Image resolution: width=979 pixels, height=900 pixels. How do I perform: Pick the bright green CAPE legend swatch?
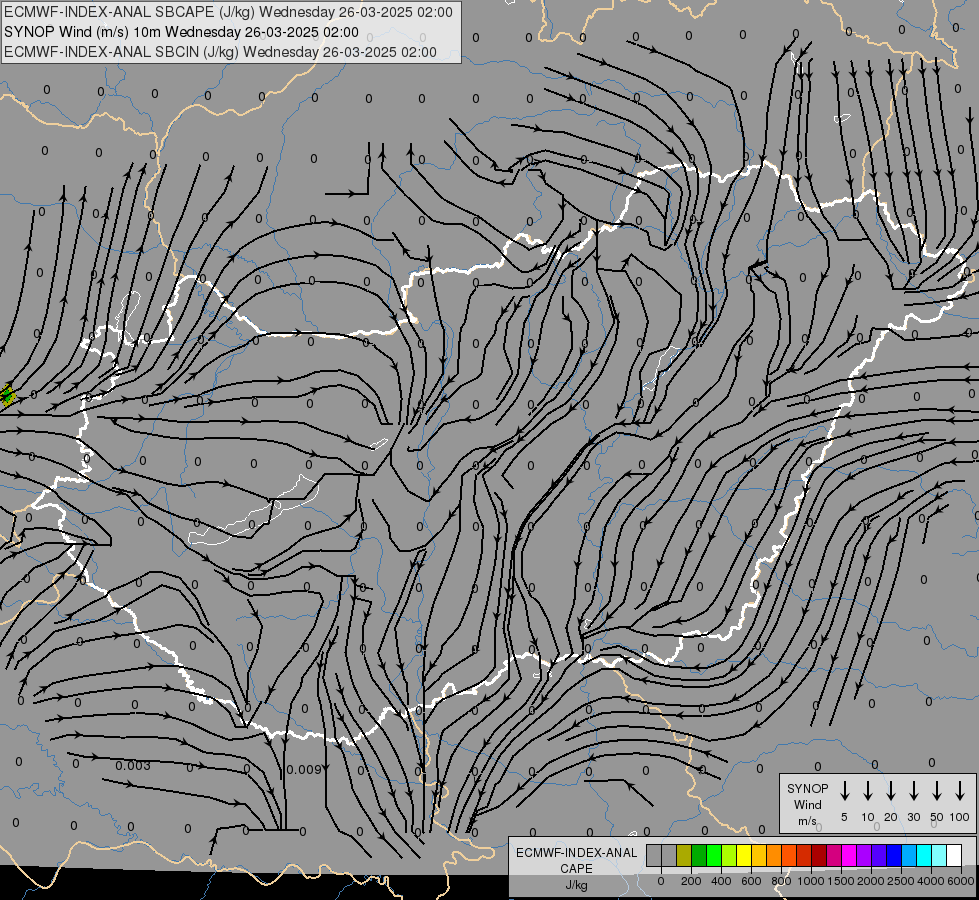(714, 855)
